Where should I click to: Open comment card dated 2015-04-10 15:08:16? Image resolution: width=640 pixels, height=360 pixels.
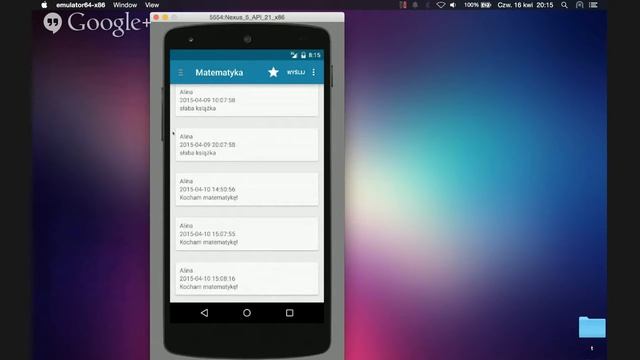(247, 278)
